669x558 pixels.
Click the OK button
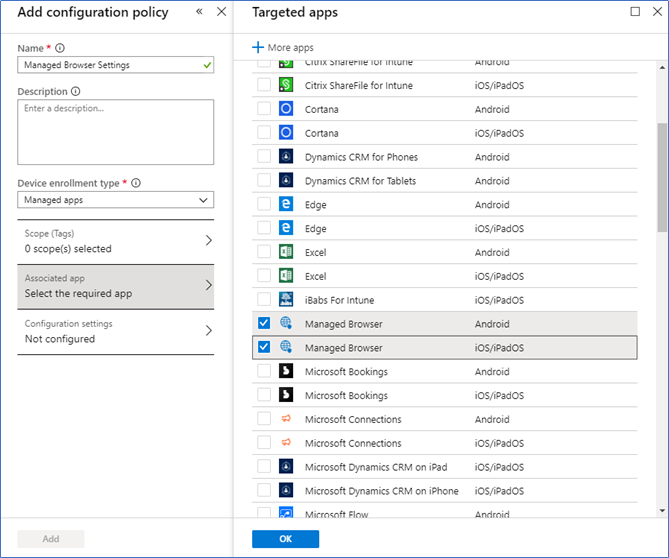click(x=285, y=539)
